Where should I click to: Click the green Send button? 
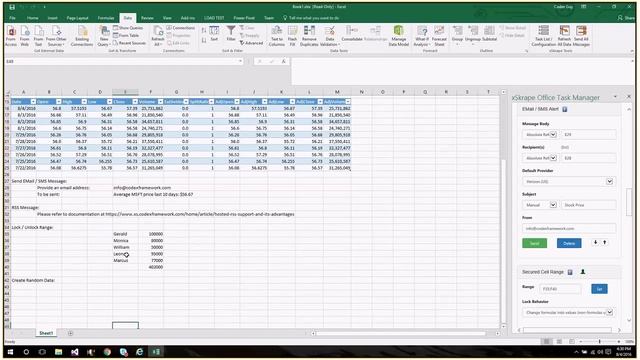click(x=534, y=243)
